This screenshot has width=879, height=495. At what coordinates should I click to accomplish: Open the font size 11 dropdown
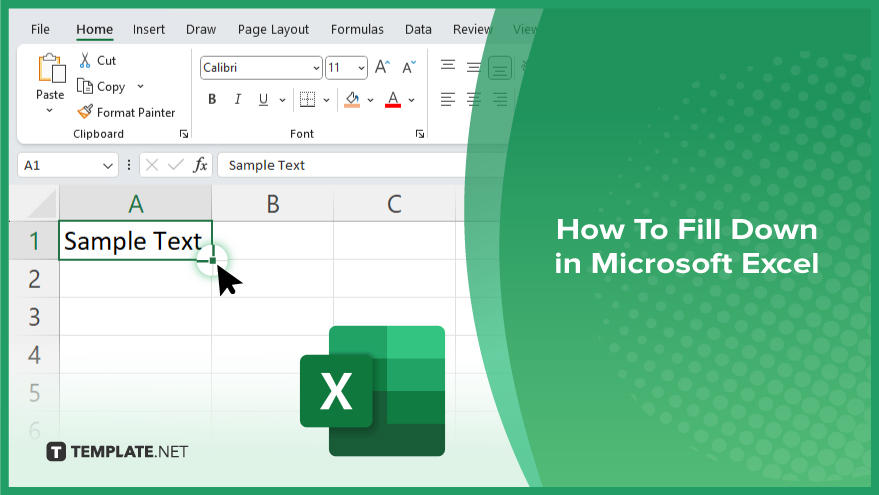point(362,68)
